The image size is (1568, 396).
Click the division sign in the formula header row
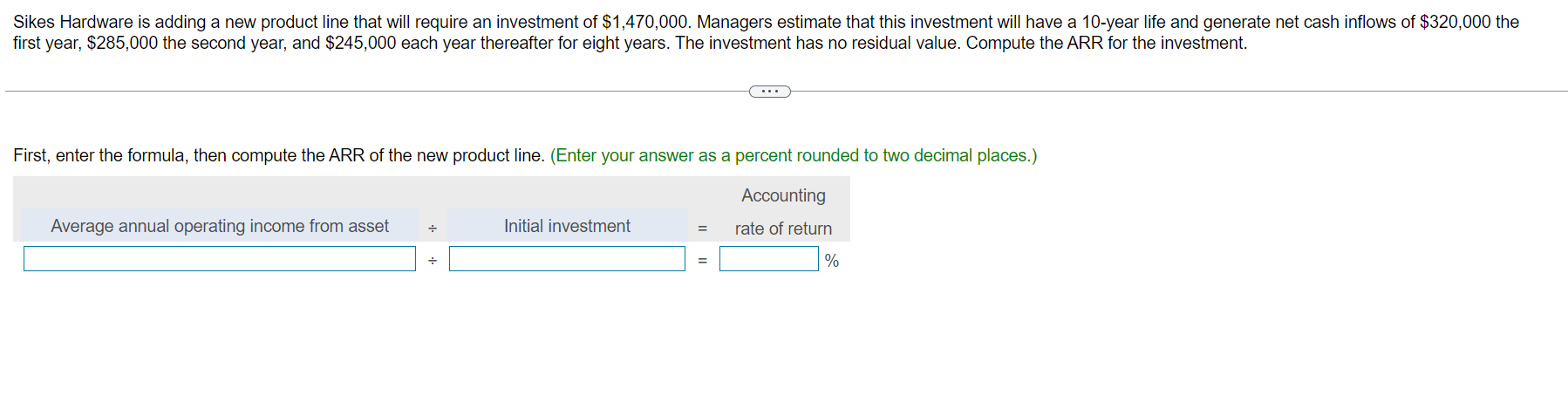[433, 229]
